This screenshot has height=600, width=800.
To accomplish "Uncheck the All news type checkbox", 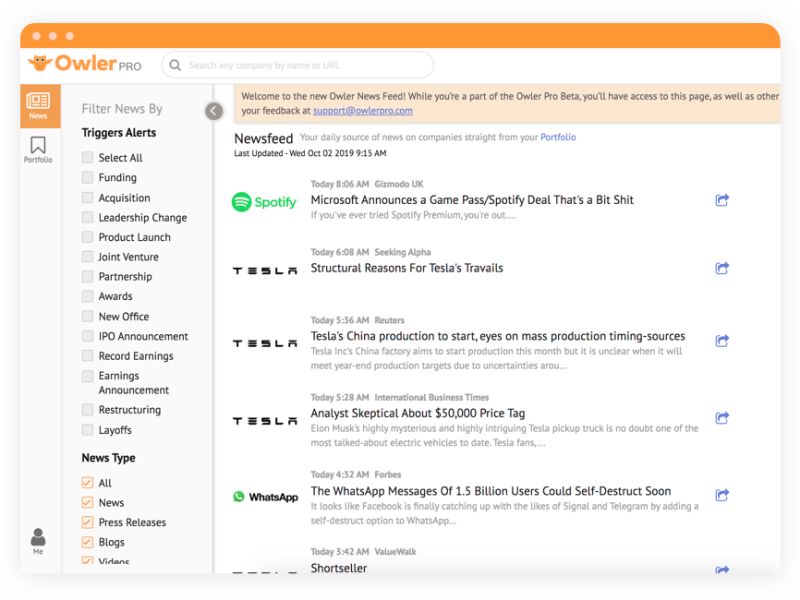I will pyautogui.click(x=88, y=483).
